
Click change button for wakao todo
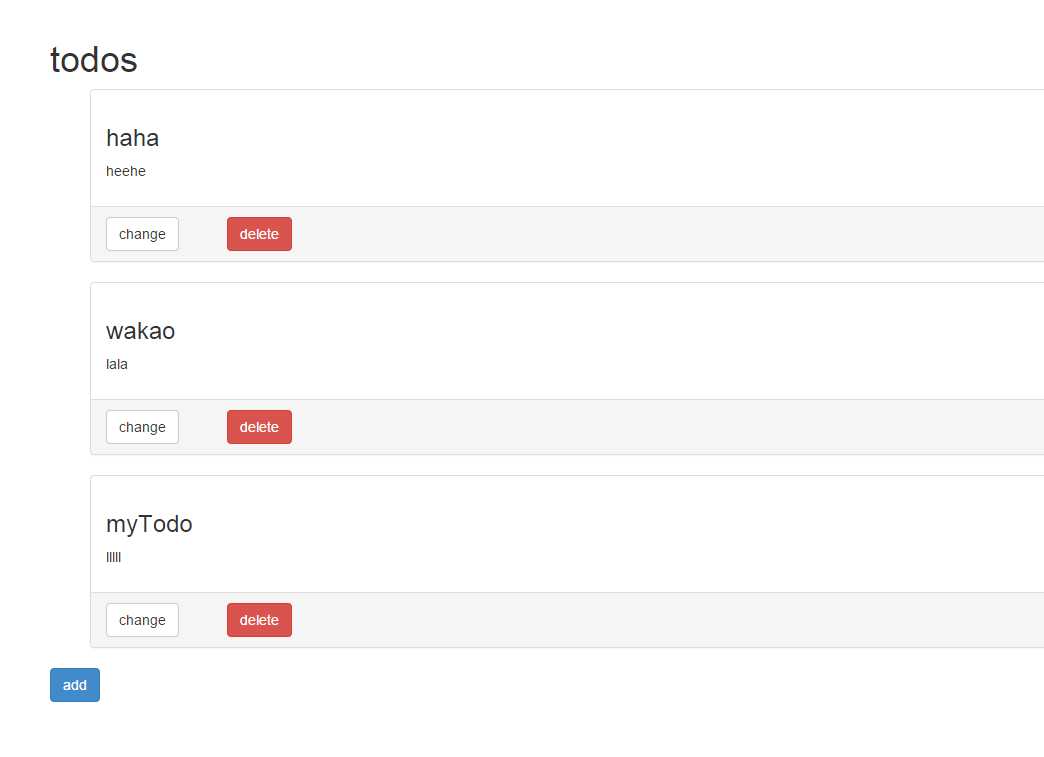(142, 427)
